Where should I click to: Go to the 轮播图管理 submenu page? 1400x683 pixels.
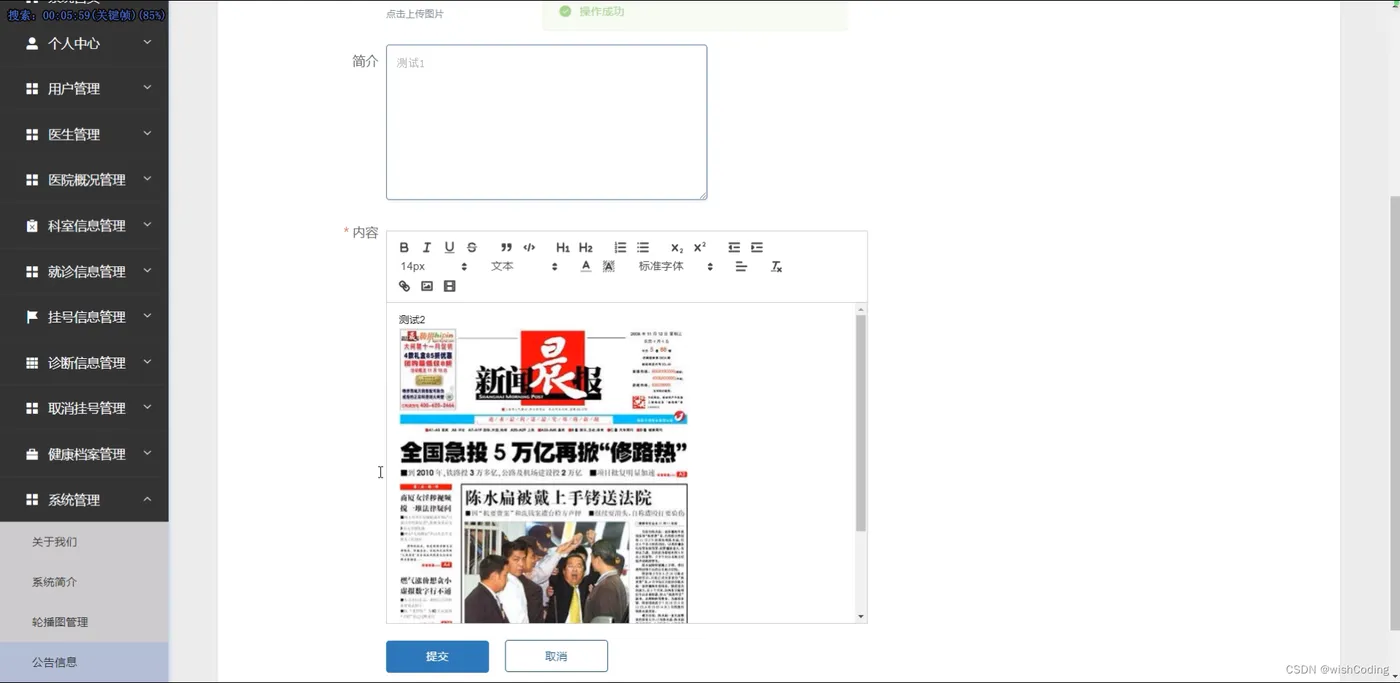pos(84,622)
